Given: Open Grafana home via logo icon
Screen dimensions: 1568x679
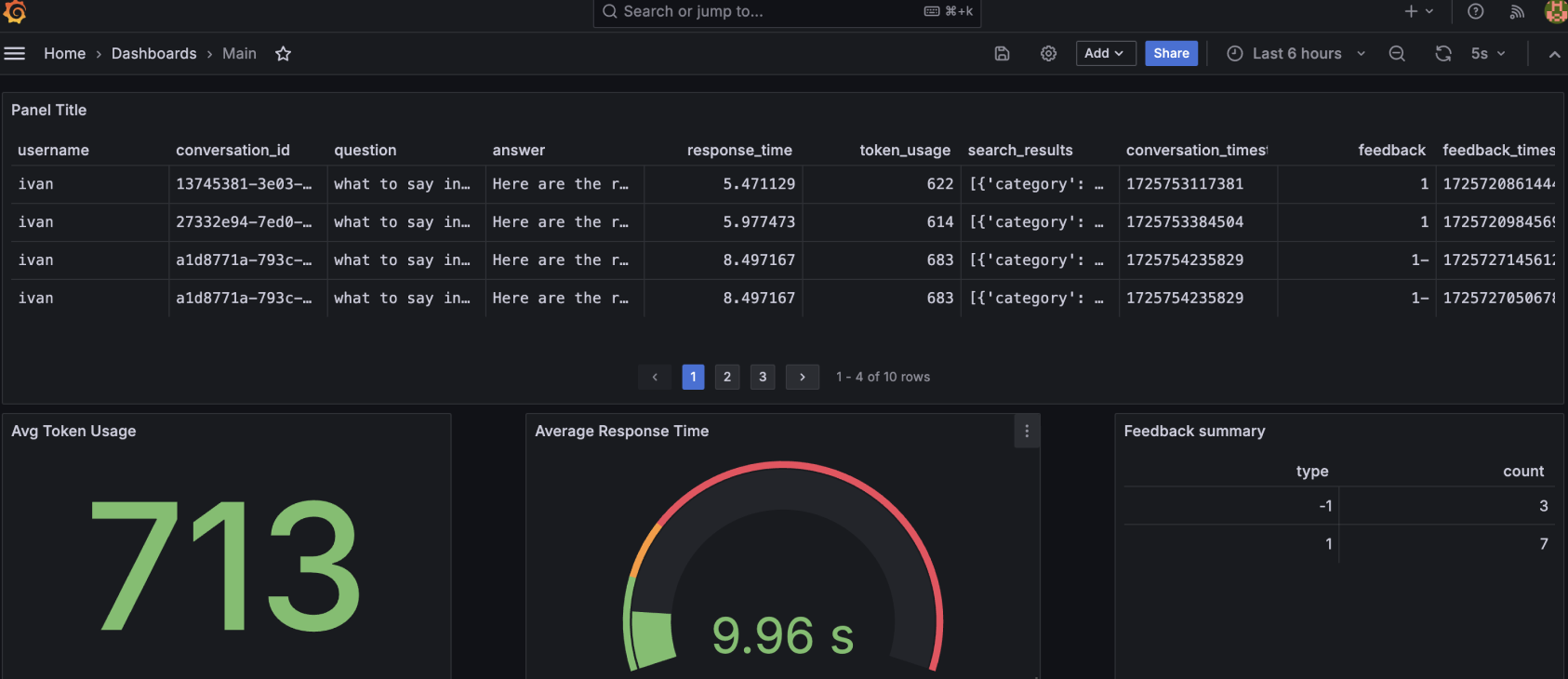Looking at the screenshot, I should pyautogui.click(x=15, y=12).
